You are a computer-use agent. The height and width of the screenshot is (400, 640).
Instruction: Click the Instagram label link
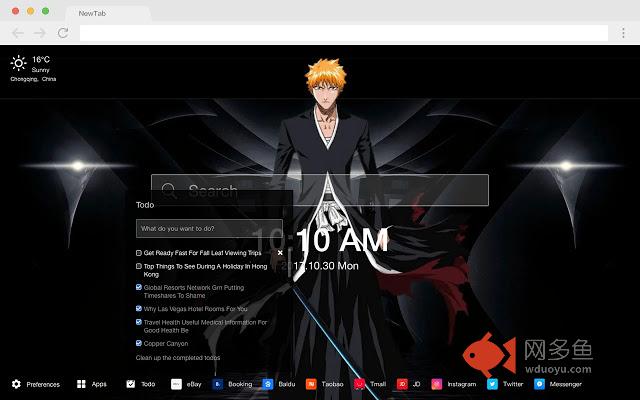click(x=462, y=384)
